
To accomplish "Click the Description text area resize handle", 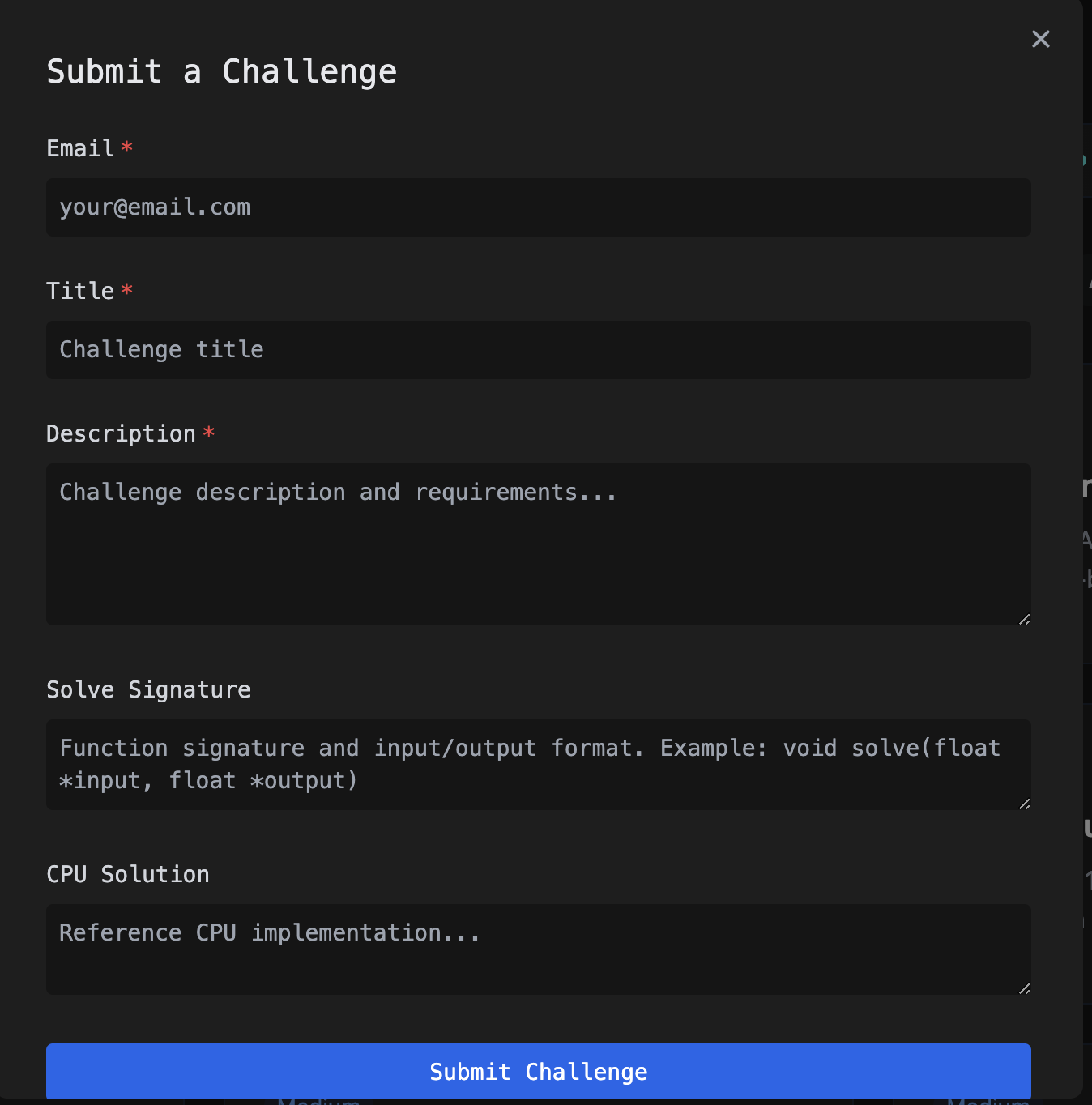I will pos(1025,619).
